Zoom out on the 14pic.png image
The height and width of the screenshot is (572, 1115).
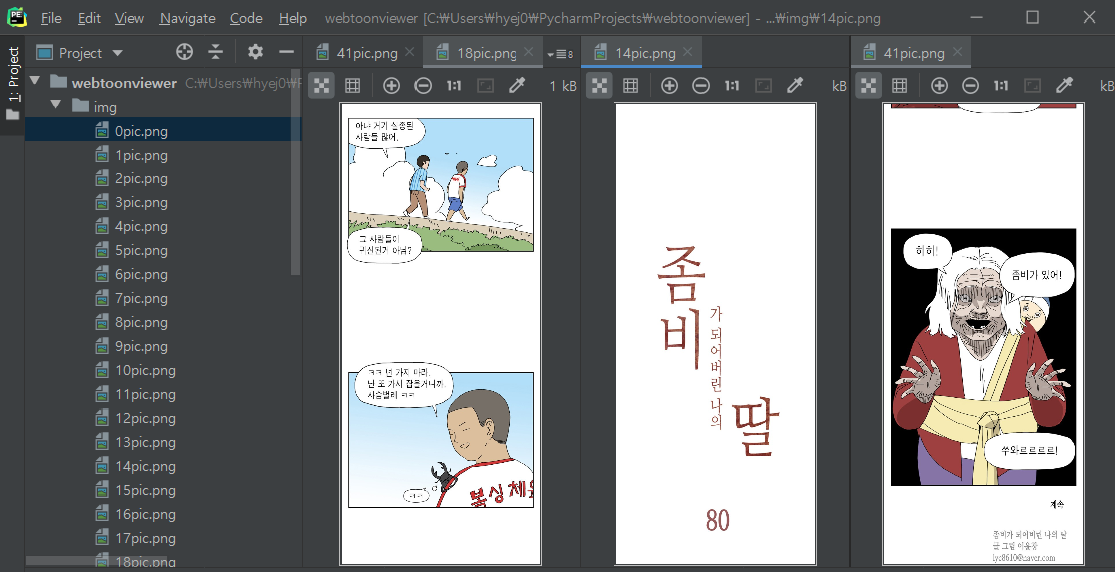701,86
